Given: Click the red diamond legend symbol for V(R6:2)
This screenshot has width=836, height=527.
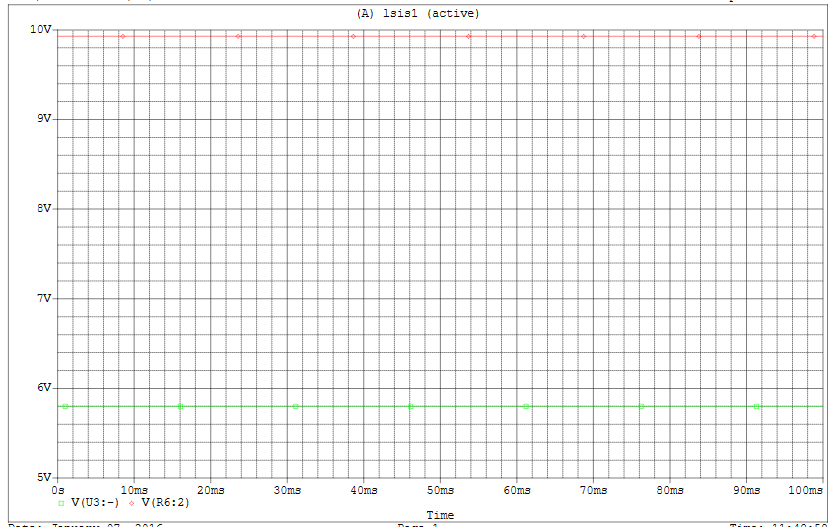Looking at the screenshot, I should point(132,502).
